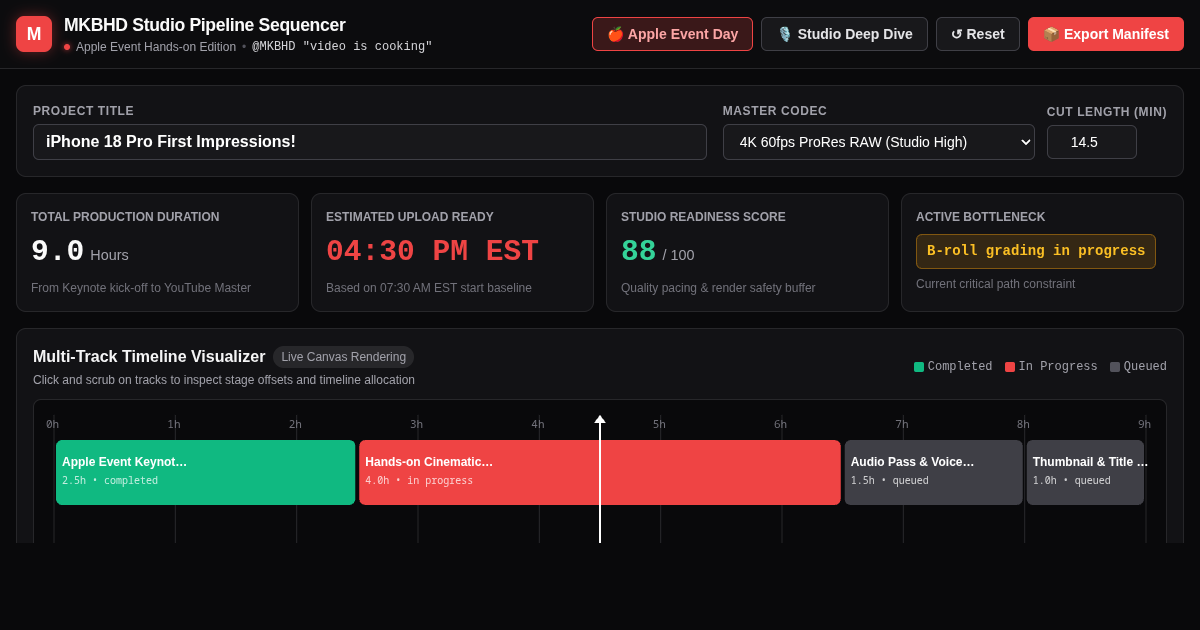Click the red In Progress legend swatch
The height and width of the screenshot is (630, 1200).
tap(1010, 367)
